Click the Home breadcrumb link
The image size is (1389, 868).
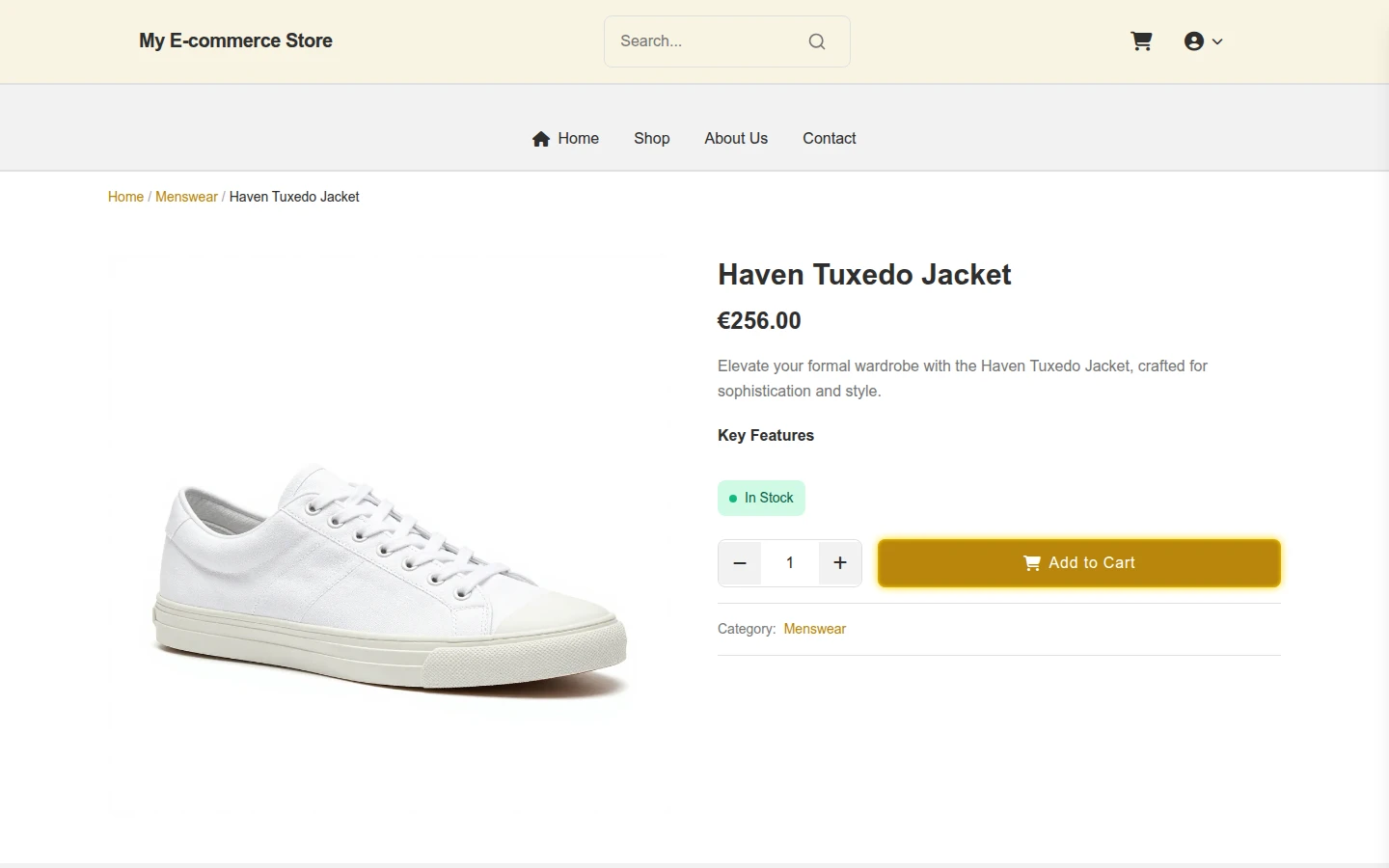point(125,197)
